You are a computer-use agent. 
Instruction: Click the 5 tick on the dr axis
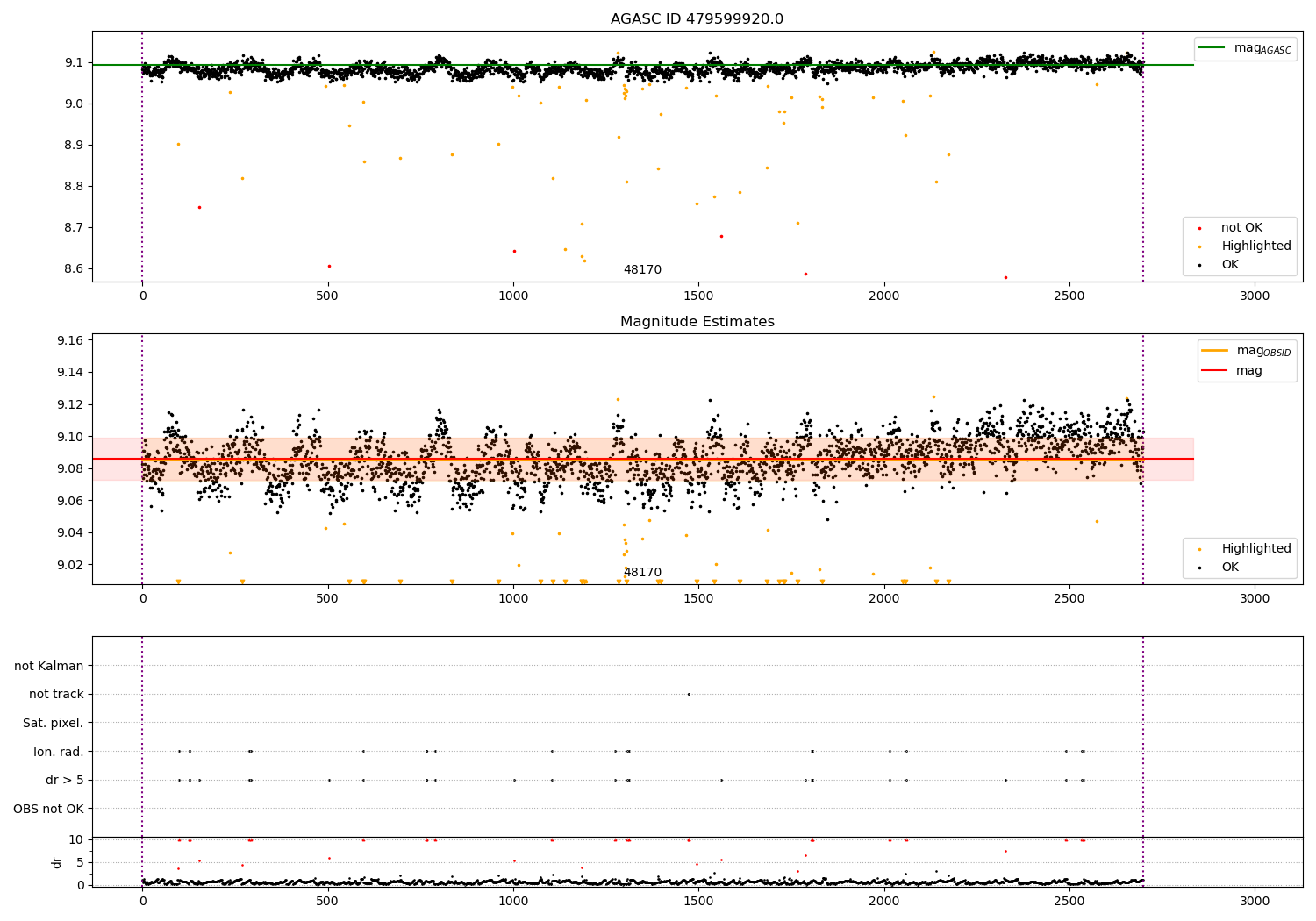click(x=80, y=862)
